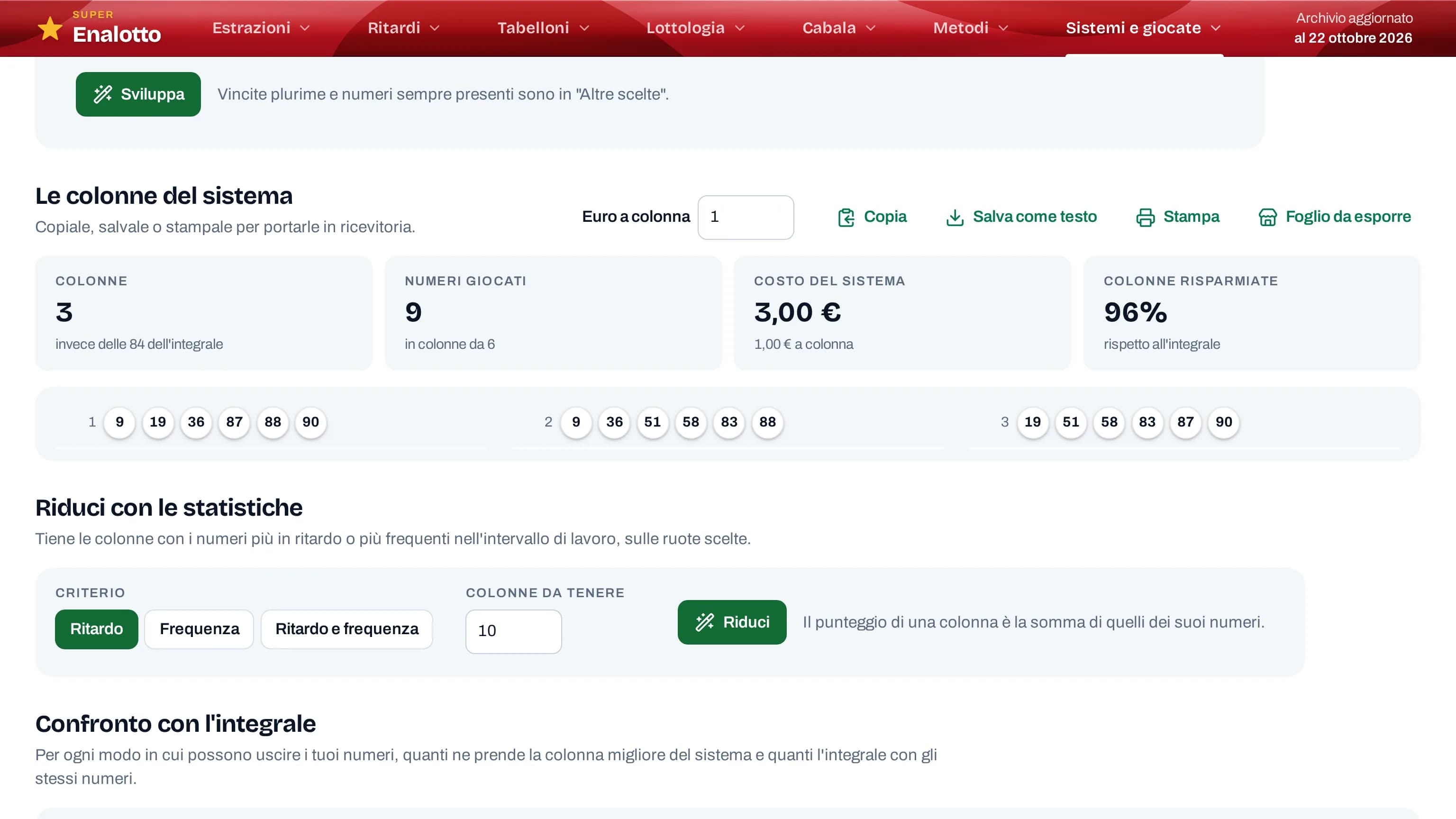Click the 96% colonne risparmiate value
Image resolution: width=1456 pixels, height=819 pixels.
[x=1135, y=312]
